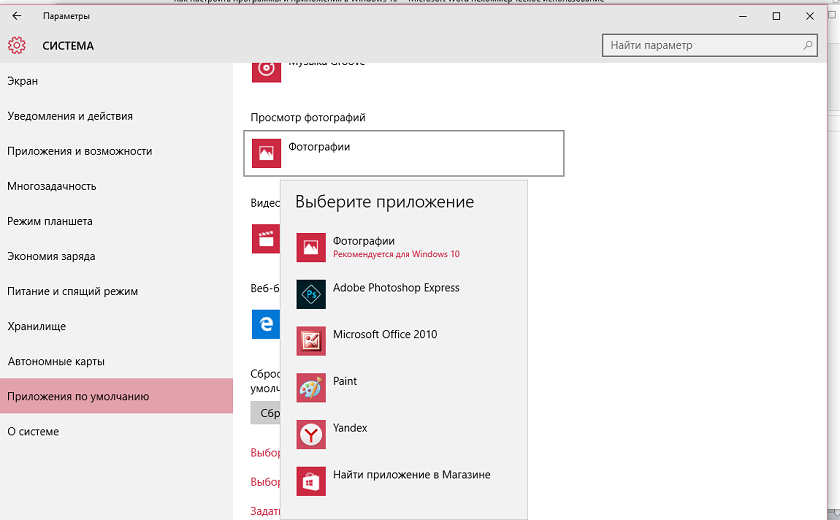The width and height of the screenshot is (840, 520).
Task: Choose the Yandex browser icon
Action: (311, 434)
